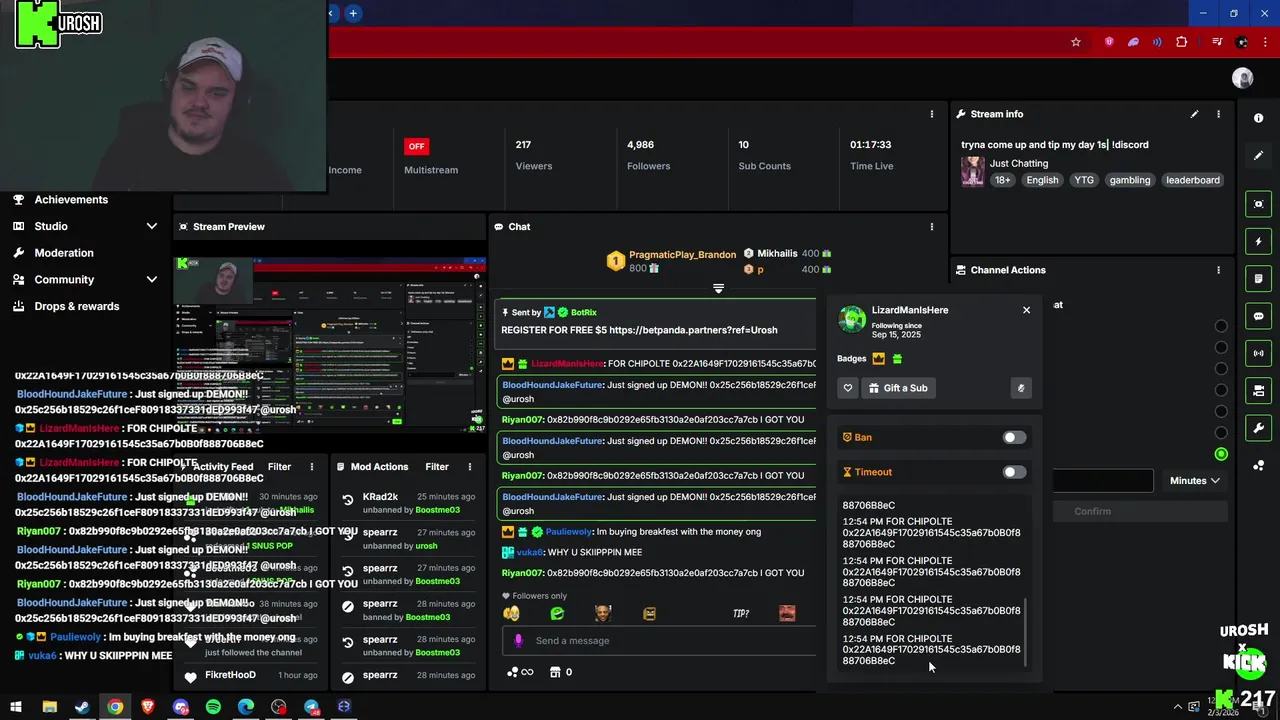Viewport: 1280px width, 720px height.
Task: Open the Chat panel three-dot menu
Action: (932, 227)
